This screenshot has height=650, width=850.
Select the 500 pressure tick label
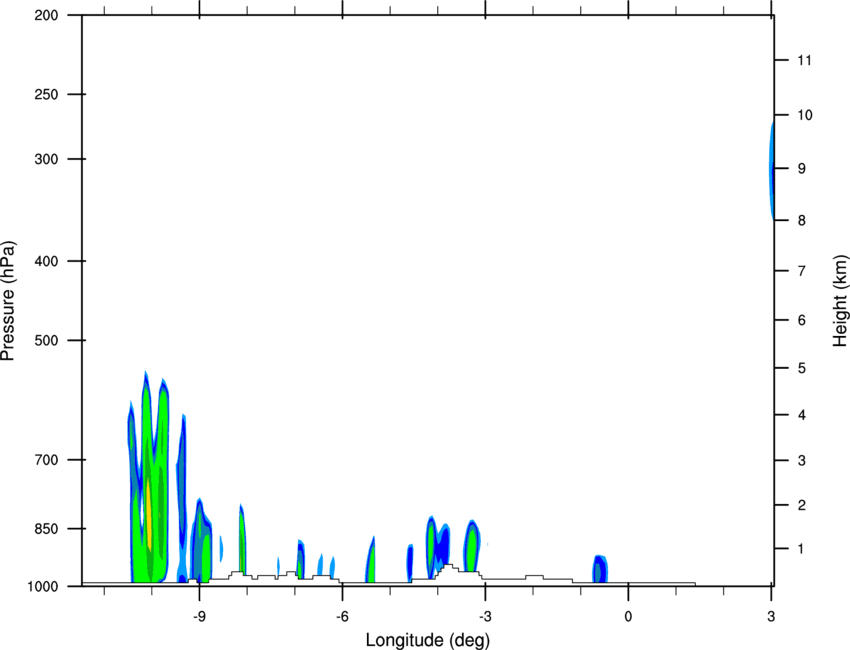click(x=46, y=340)
